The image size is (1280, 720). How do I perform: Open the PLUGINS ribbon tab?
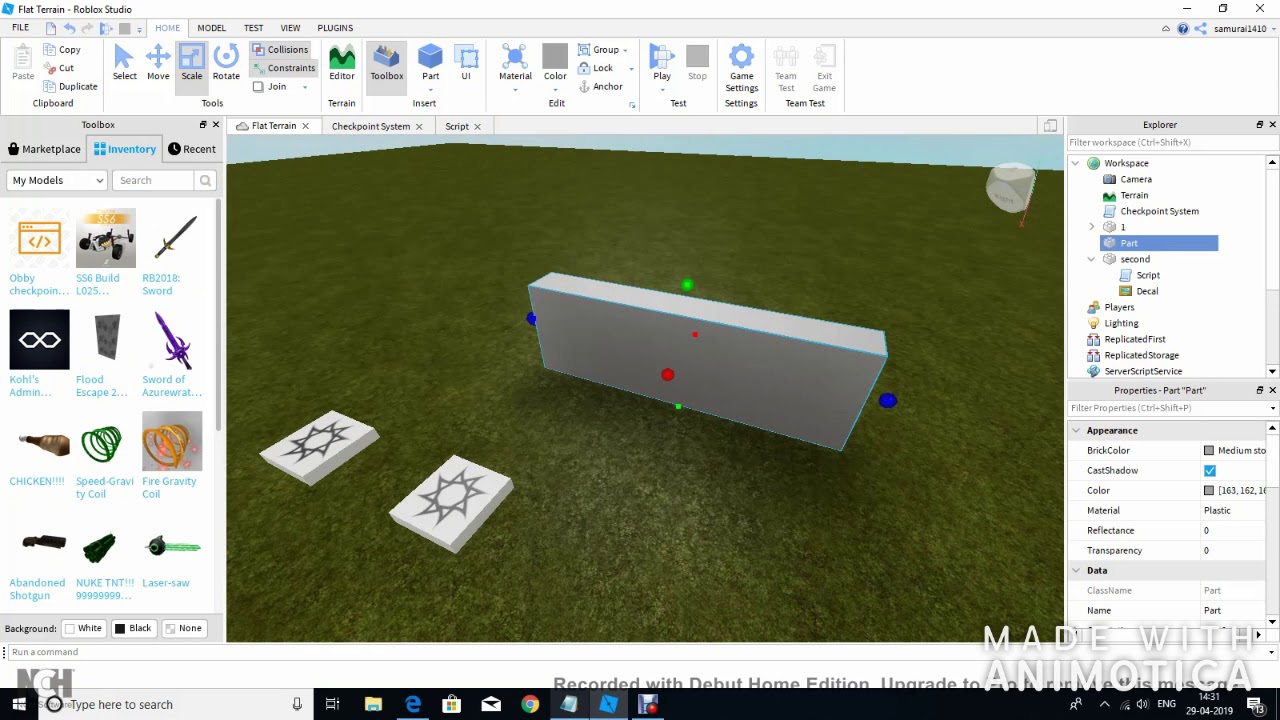[x=335, y=28]
